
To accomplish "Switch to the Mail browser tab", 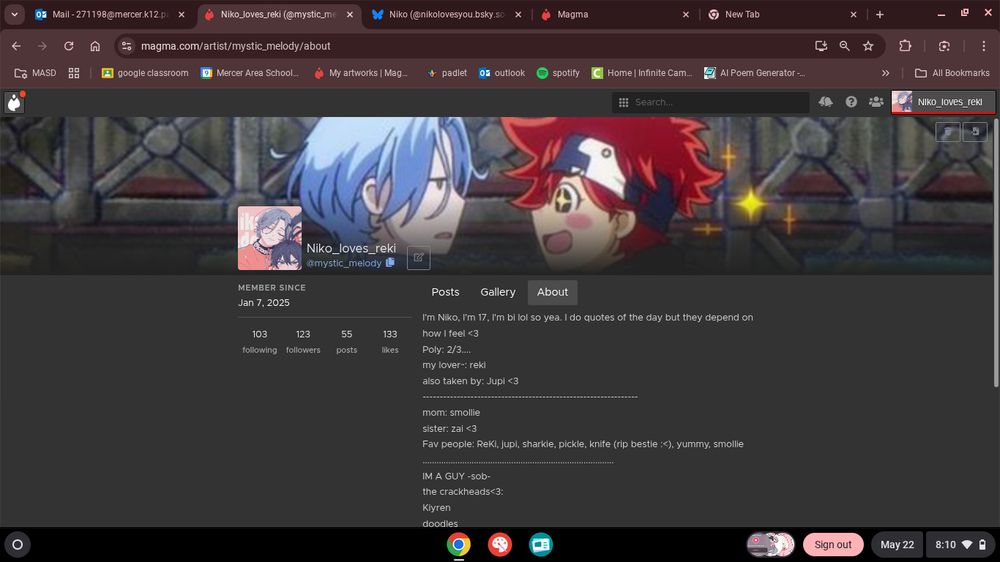I will 108,14.
